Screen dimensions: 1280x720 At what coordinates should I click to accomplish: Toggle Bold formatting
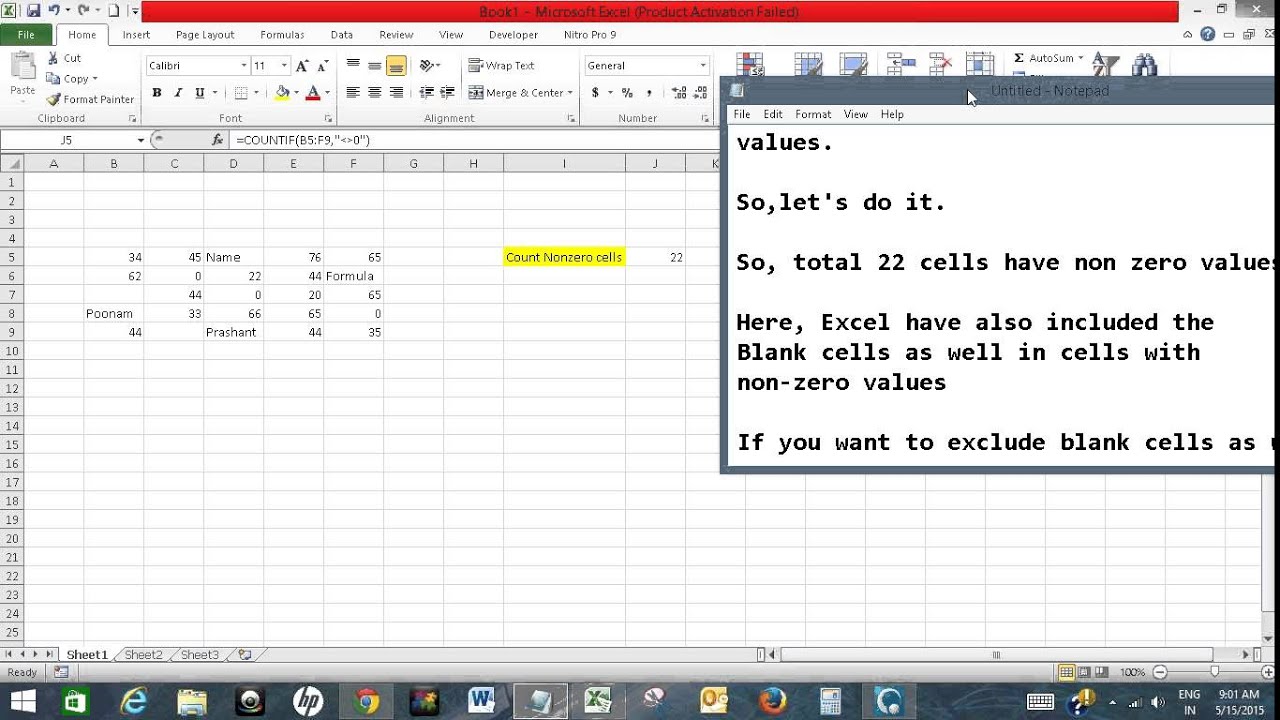coord(157,93)
